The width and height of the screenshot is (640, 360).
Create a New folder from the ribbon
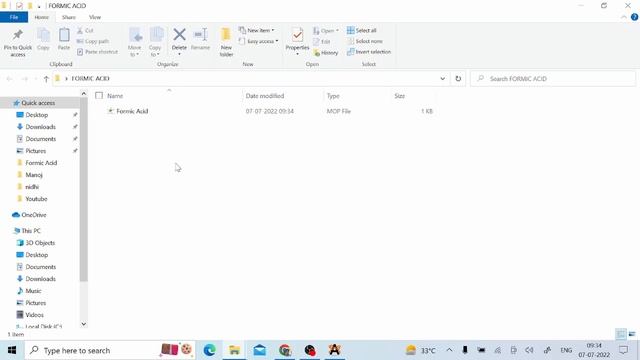coord(226,42)
